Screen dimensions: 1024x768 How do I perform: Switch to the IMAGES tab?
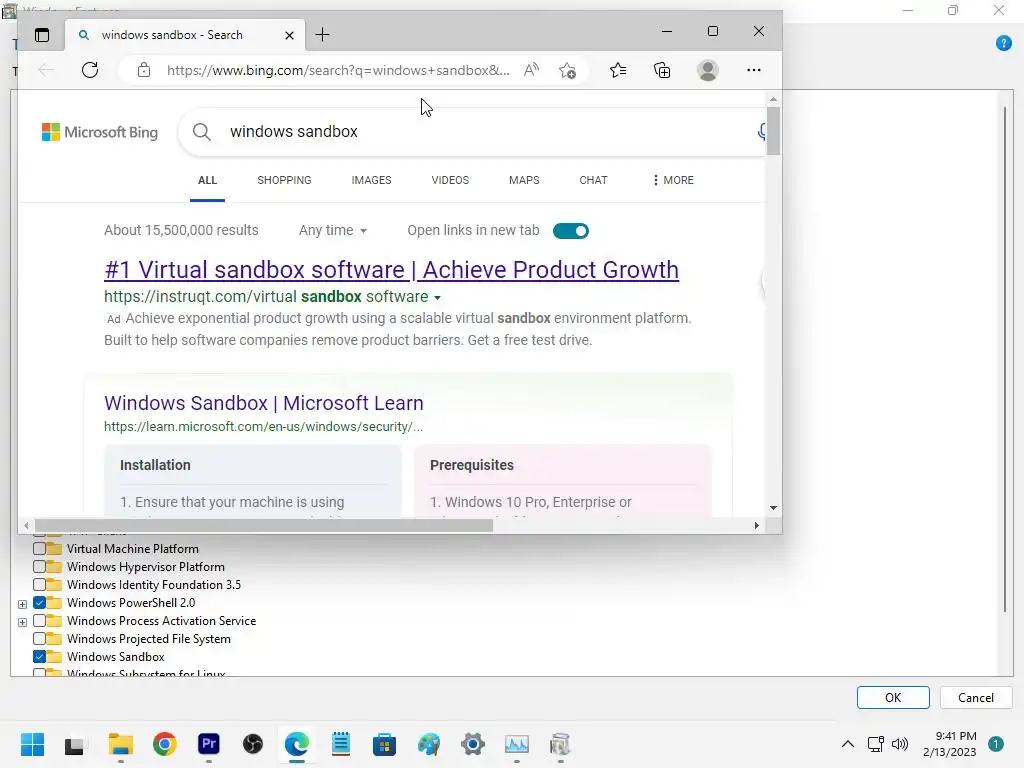[x=372, y=180]
